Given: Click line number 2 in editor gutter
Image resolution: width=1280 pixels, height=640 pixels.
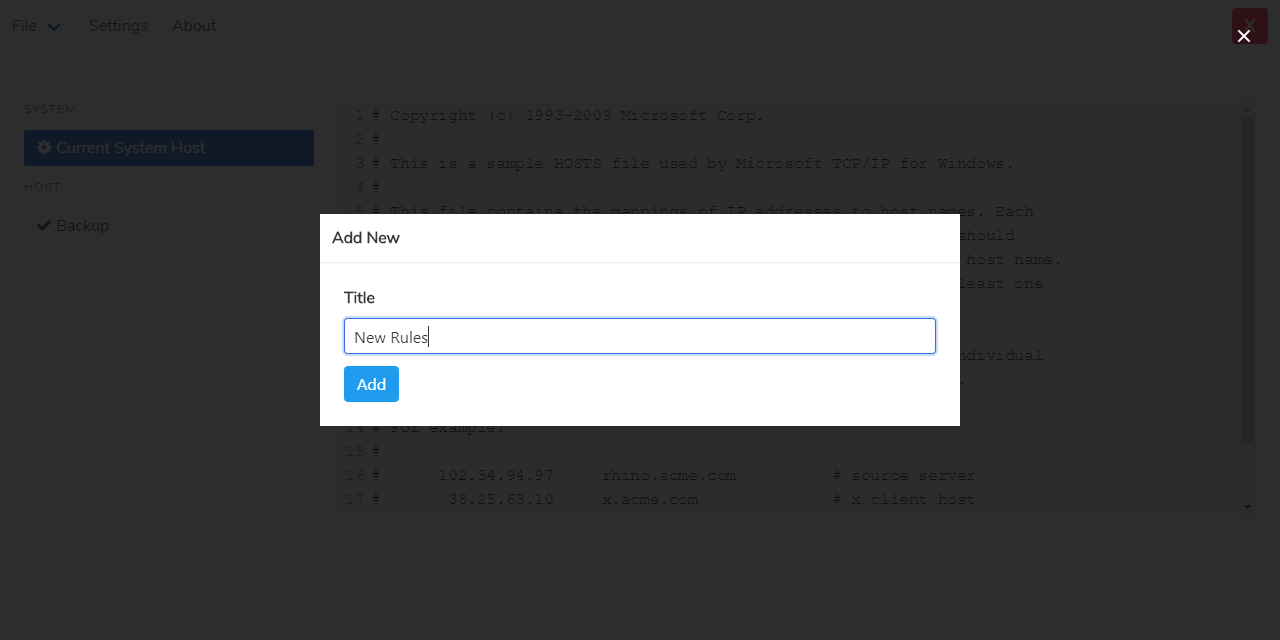Looking at the screenshot, I should pos(359,140).
